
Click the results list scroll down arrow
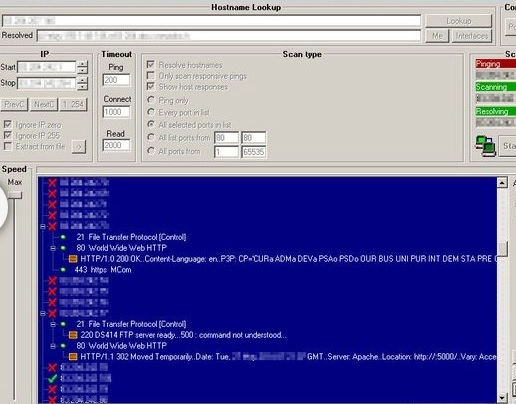[x=502, y=398]
